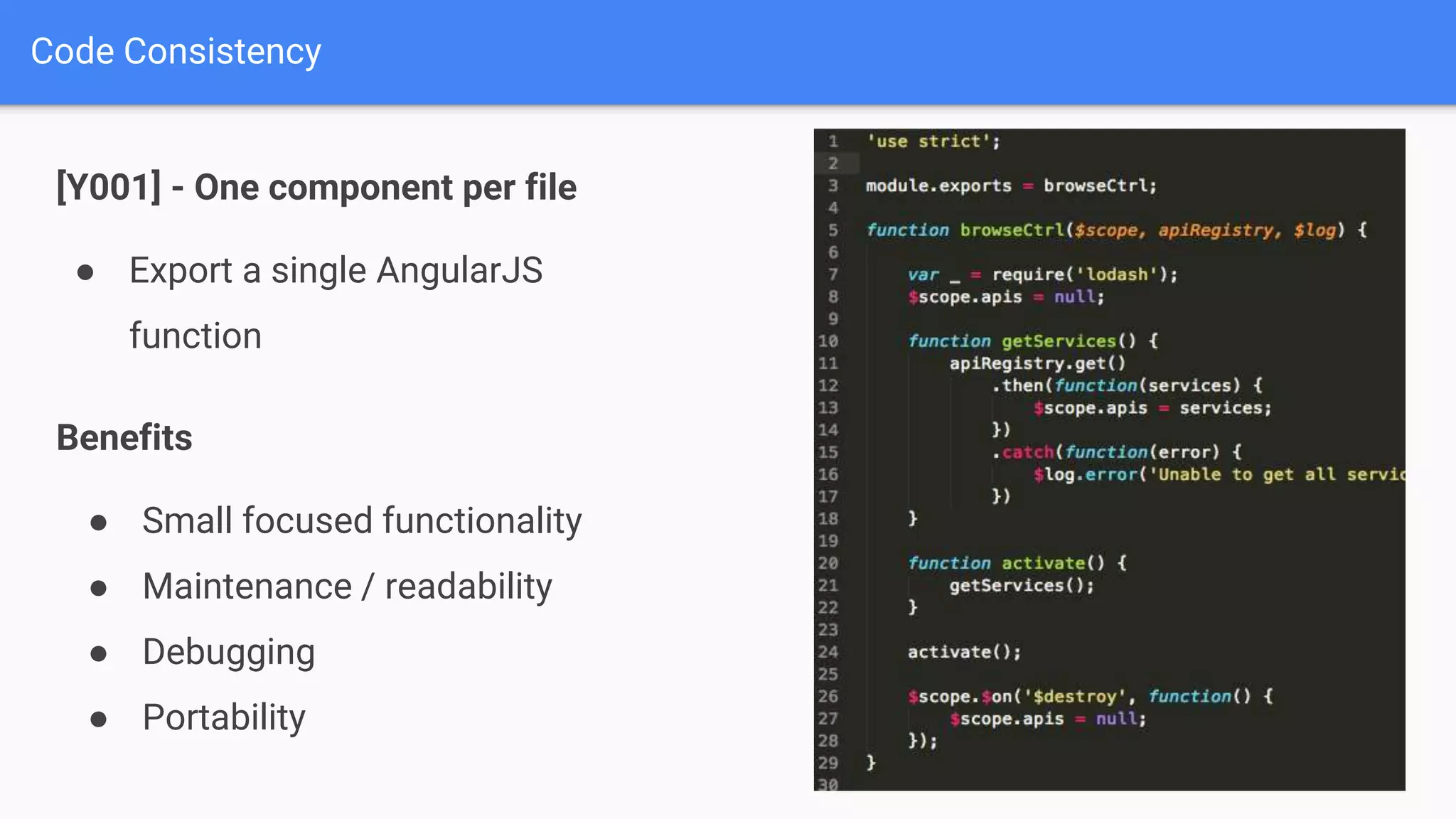The width and height of the screenshot is (1456, 819).
Task: Select the 'Portability' bullet
Action: [224, 717]
